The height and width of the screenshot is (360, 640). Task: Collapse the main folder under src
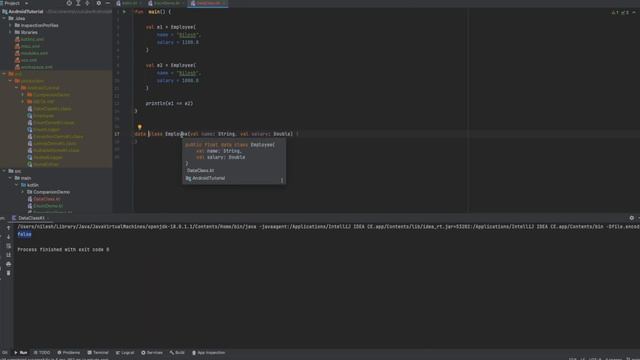[x=11, y=178]
